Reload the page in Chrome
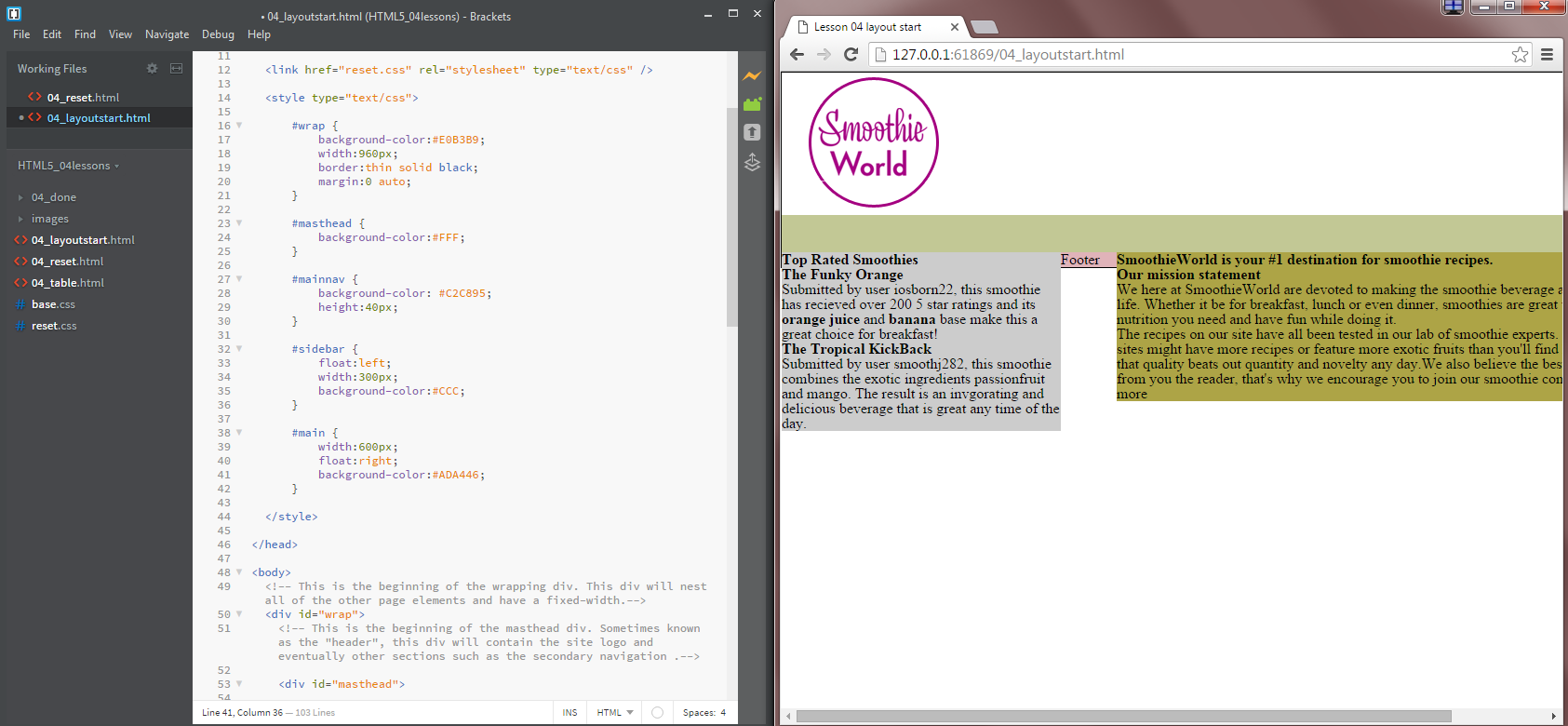Viewport: 1568px width, 726px height. pos(851,55)
